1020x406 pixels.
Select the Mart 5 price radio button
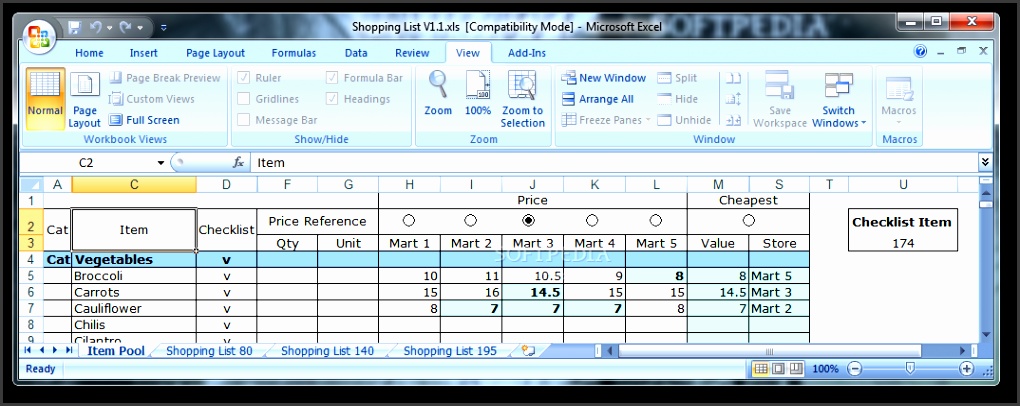[656, 221]
